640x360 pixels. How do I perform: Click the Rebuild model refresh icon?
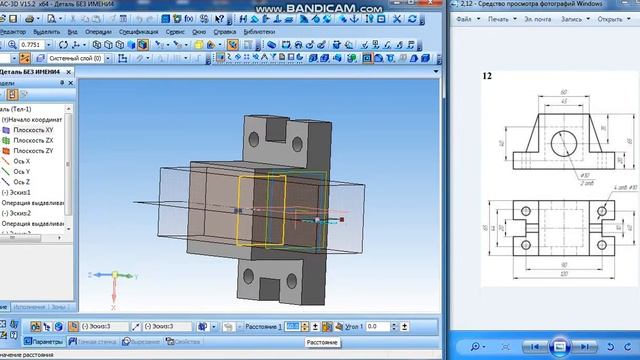point(412,19)
